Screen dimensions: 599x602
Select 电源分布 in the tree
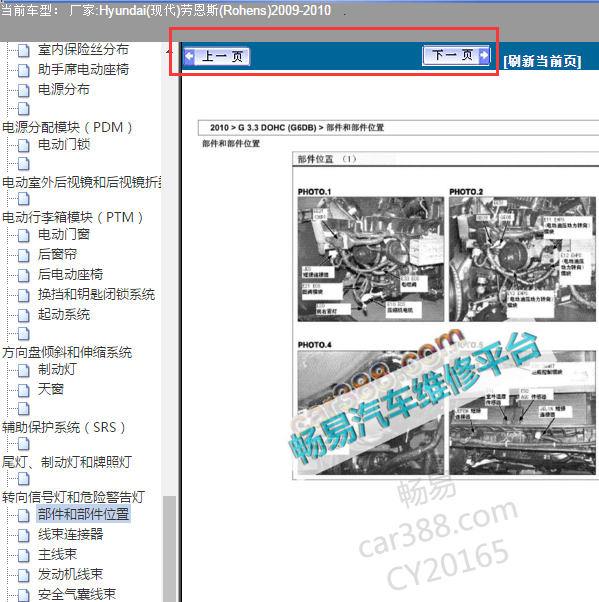63,89
